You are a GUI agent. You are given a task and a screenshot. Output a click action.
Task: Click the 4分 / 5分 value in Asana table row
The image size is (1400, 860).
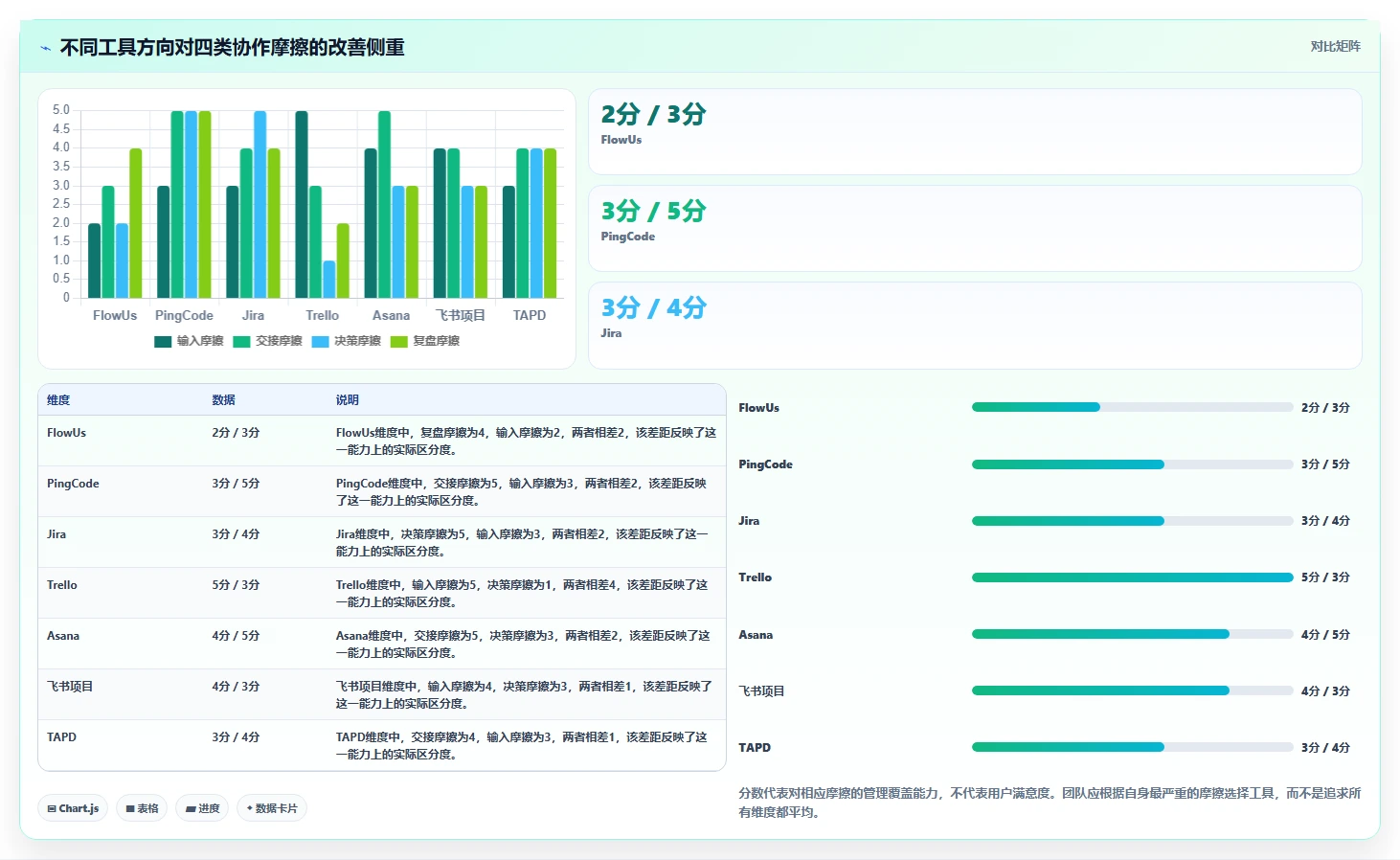(x=236, y=636)
